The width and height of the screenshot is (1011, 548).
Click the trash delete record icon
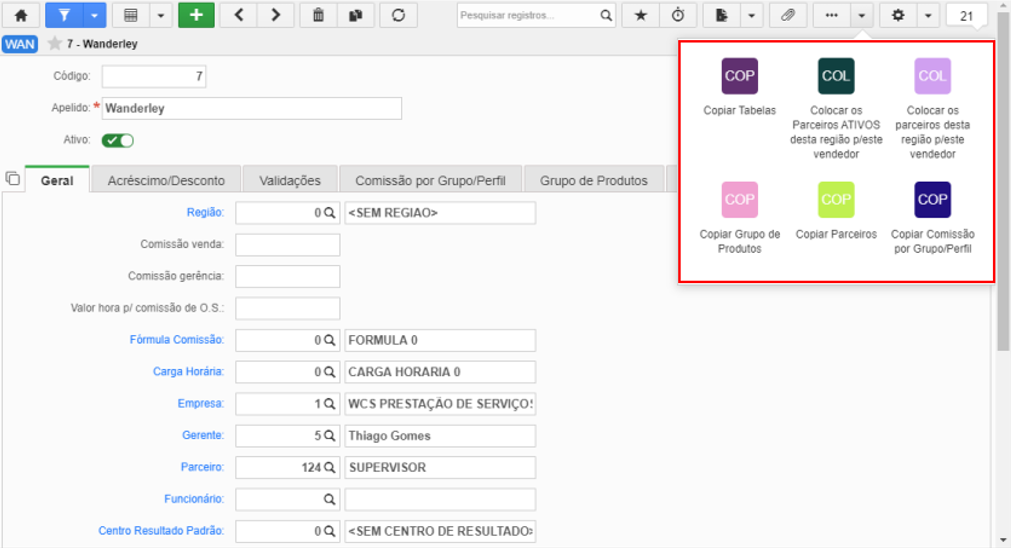(x=319, y=15)
